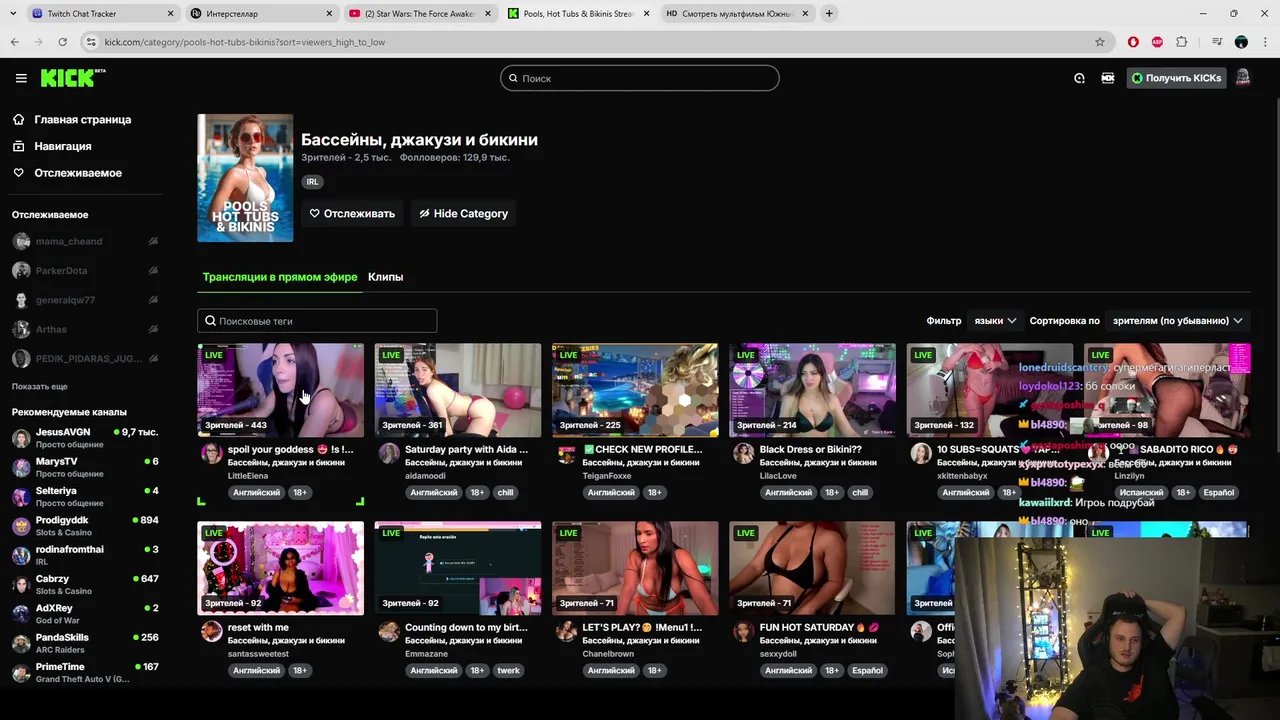Open browser profile avatar
This screenshot has width=1280, height=720.
pos(1241,42)
